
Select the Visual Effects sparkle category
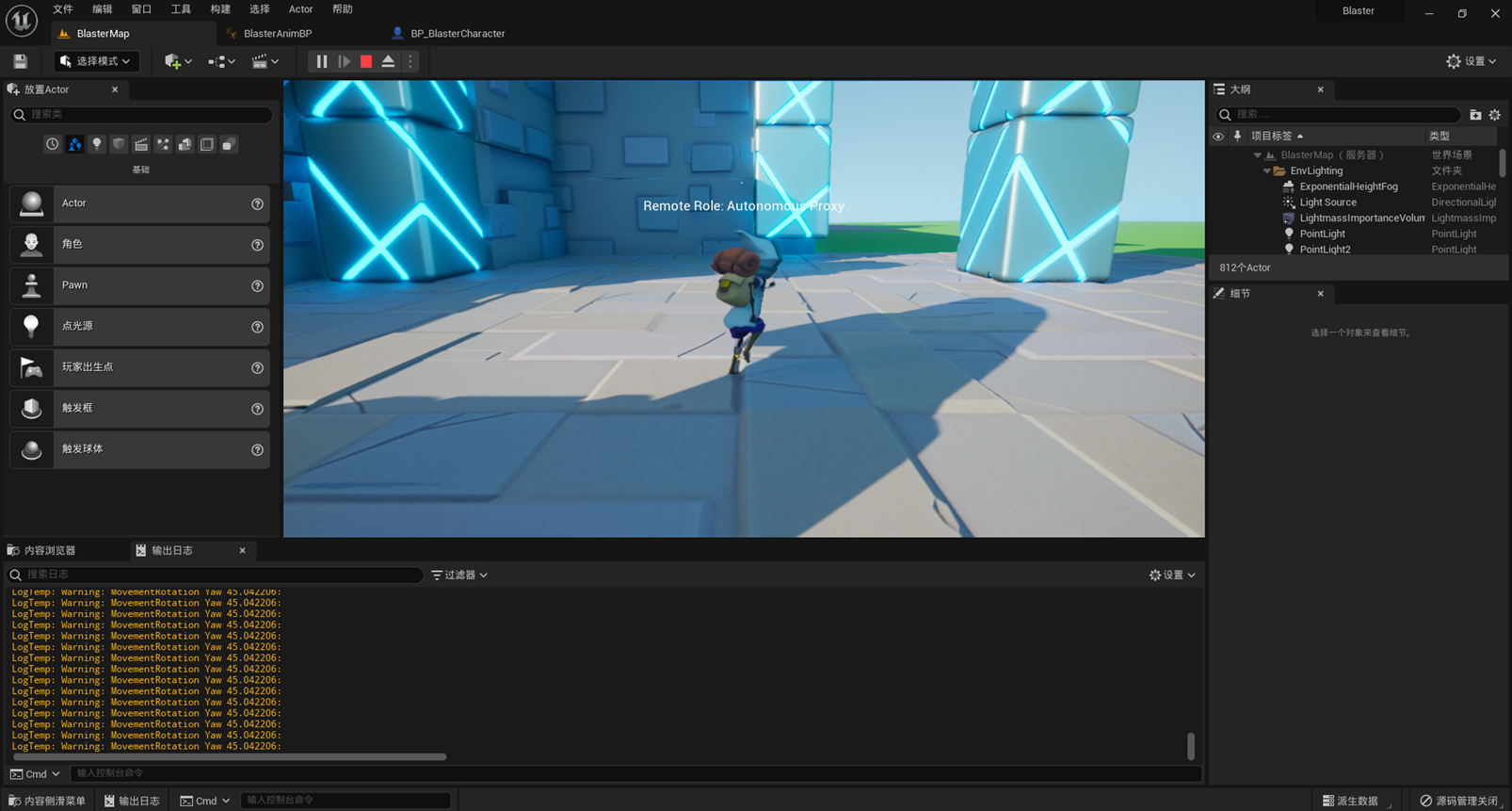[x=163, y=144]
